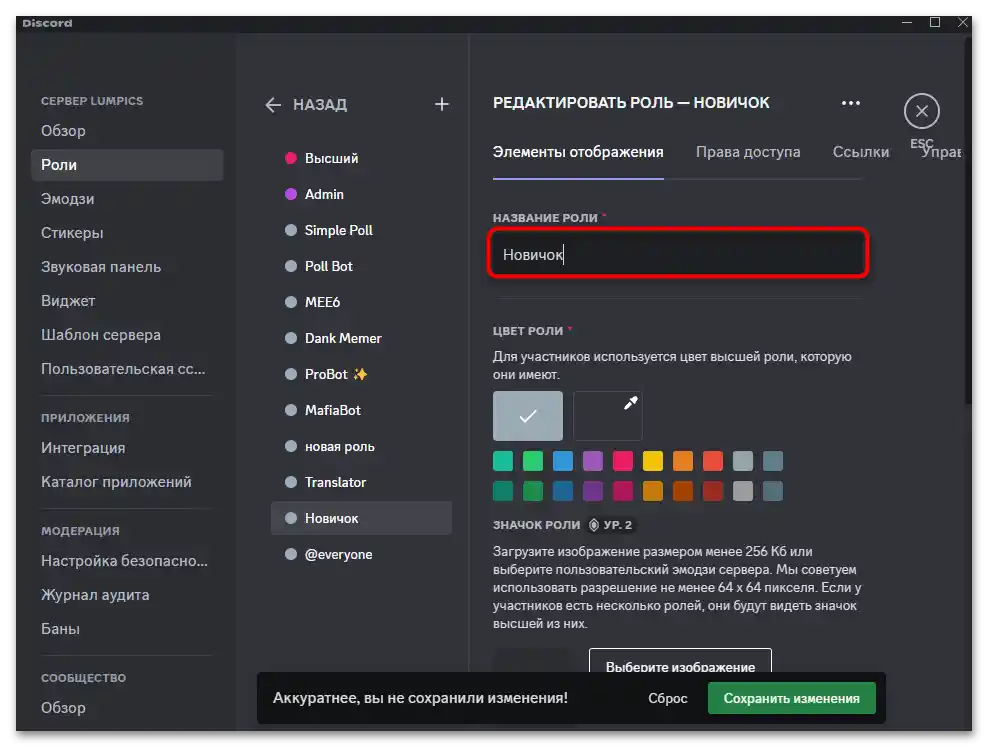Select the Высший role
Viewport: 988px width, 747px height.
361,158
